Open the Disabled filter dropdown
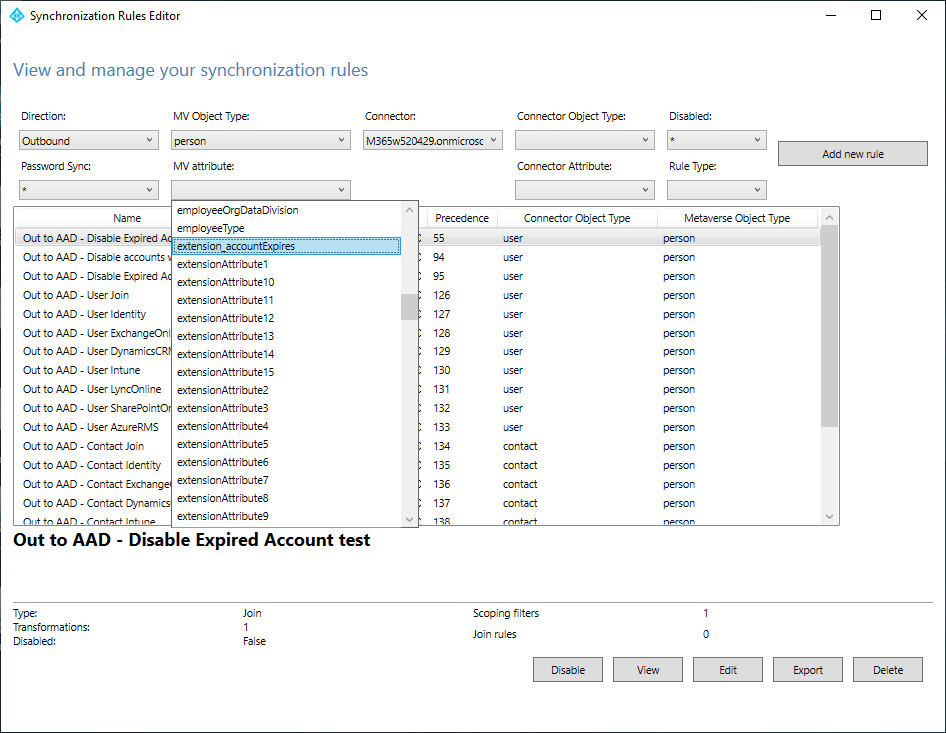Viewport: 946px width, 733px height. click(x=716, y=141)
